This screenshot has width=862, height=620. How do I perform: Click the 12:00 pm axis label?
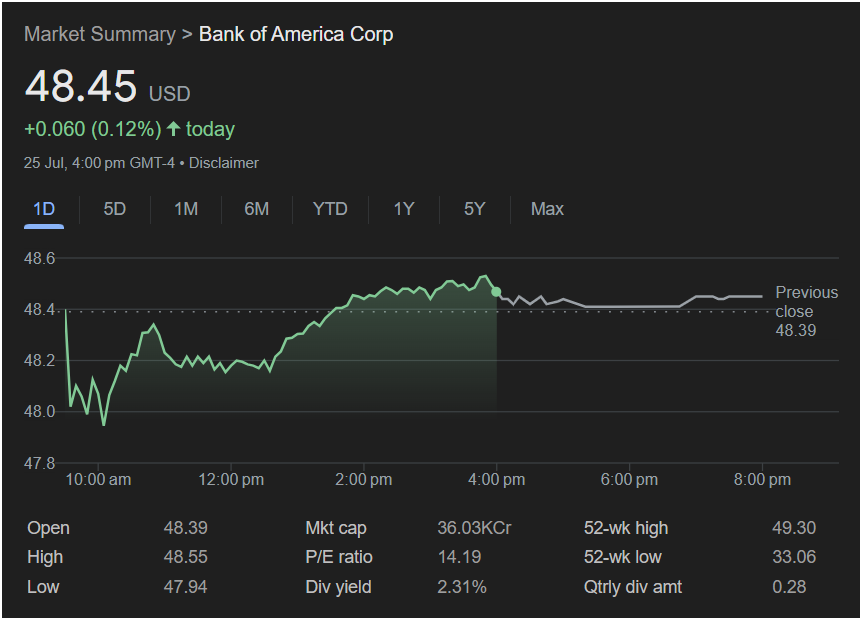coord(231,480)
